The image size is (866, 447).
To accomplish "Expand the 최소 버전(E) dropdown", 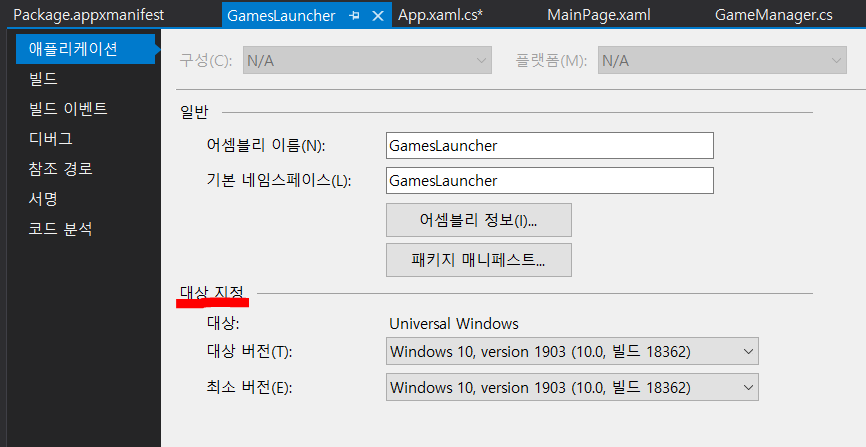I will pyautogui.click(x=572, y=387).
